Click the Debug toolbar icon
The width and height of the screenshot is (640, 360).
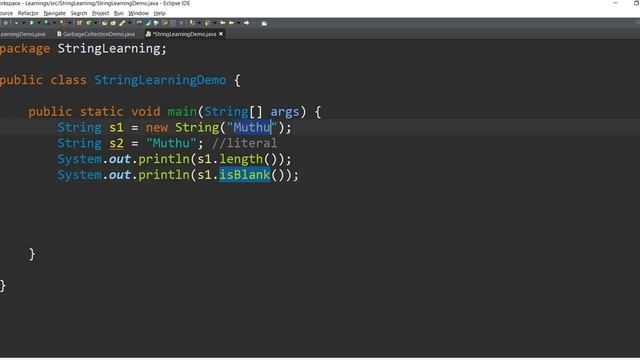pyautogui.click(x=16, y=23)
